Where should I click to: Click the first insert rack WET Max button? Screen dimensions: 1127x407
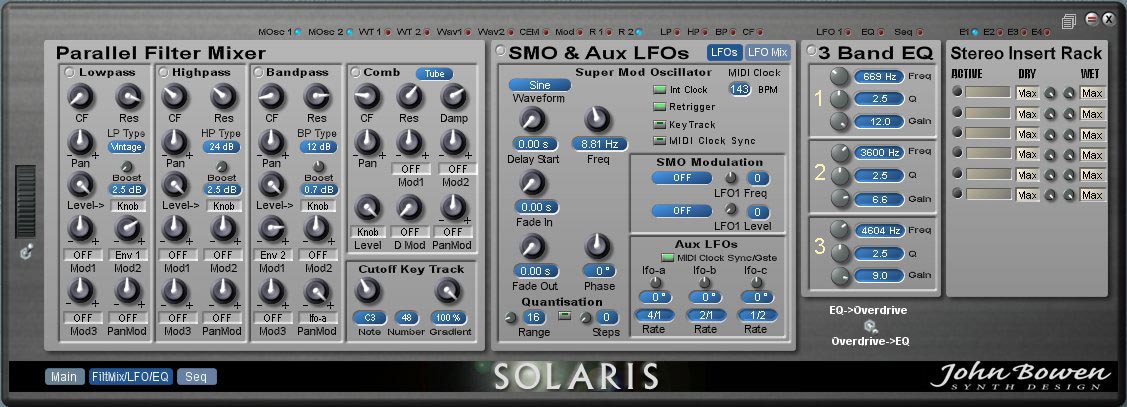pos(1092,93)
